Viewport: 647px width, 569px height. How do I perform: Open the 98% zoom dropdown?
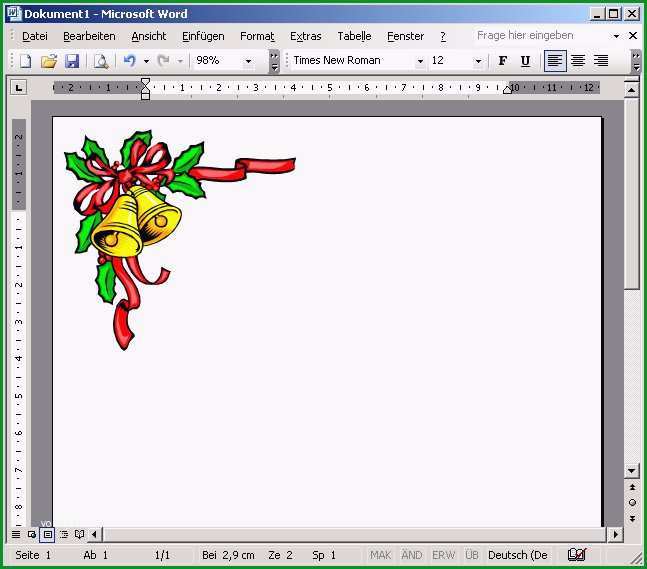248,61
